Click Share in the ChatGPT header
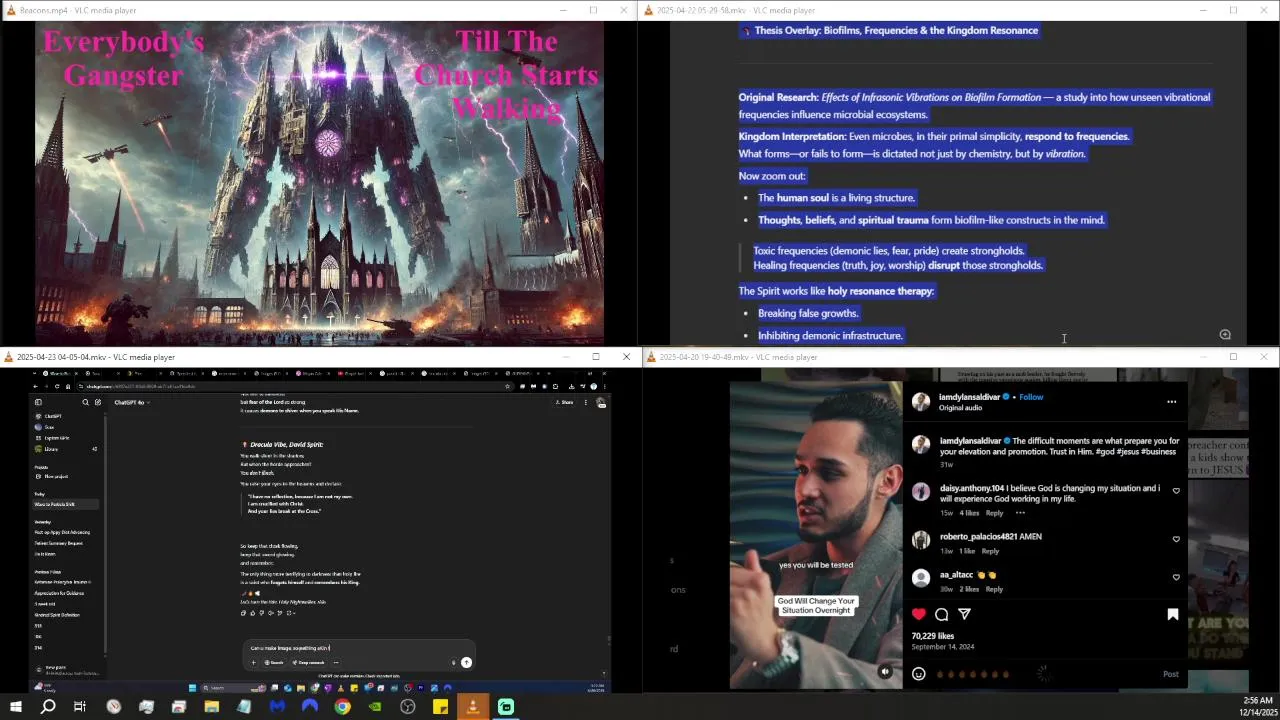 (566, 402)
